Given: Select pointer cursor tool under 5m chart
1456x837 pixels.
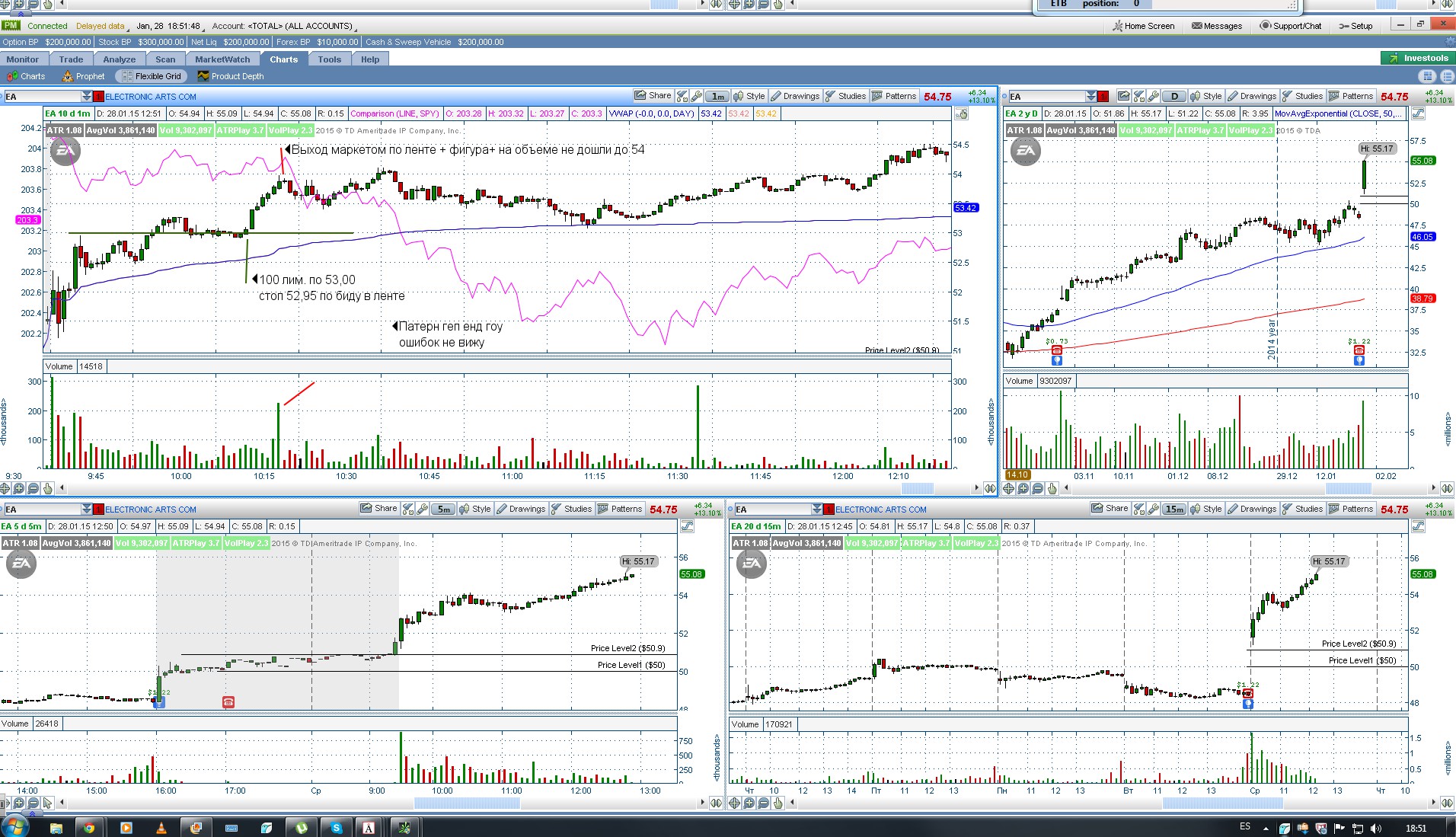Looking at the screenshot, I should [x=48, y=803].
